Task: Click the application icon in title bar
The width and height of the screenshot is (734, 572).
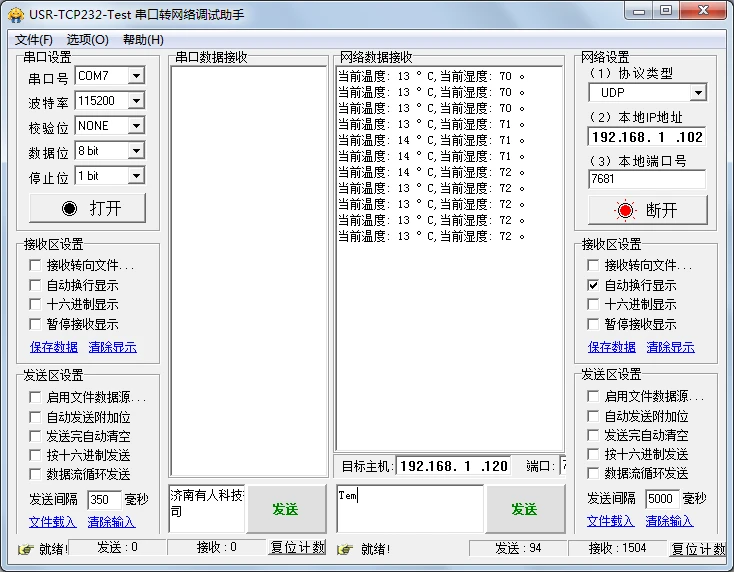Action: pos(15,15)
